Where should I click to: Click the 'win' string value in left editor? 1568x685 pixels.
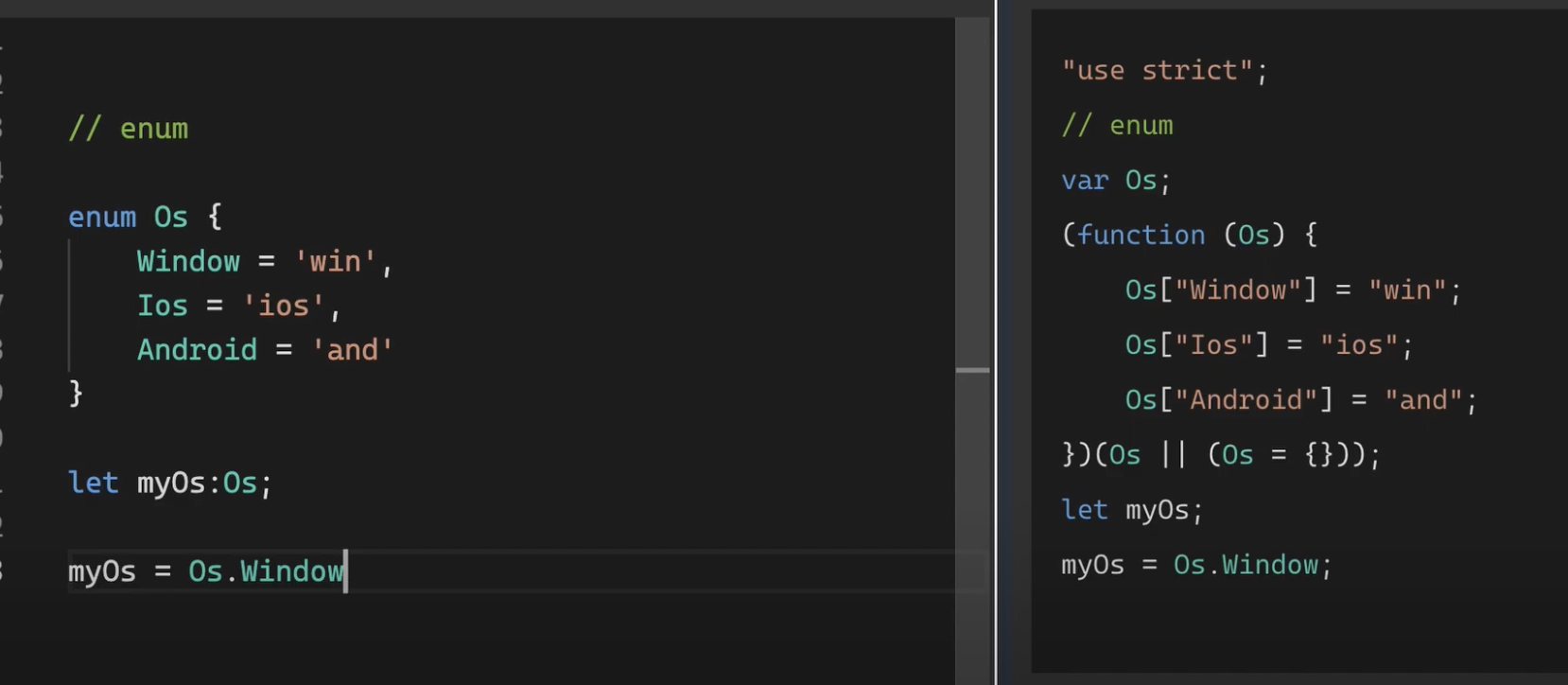click(335, 261)
